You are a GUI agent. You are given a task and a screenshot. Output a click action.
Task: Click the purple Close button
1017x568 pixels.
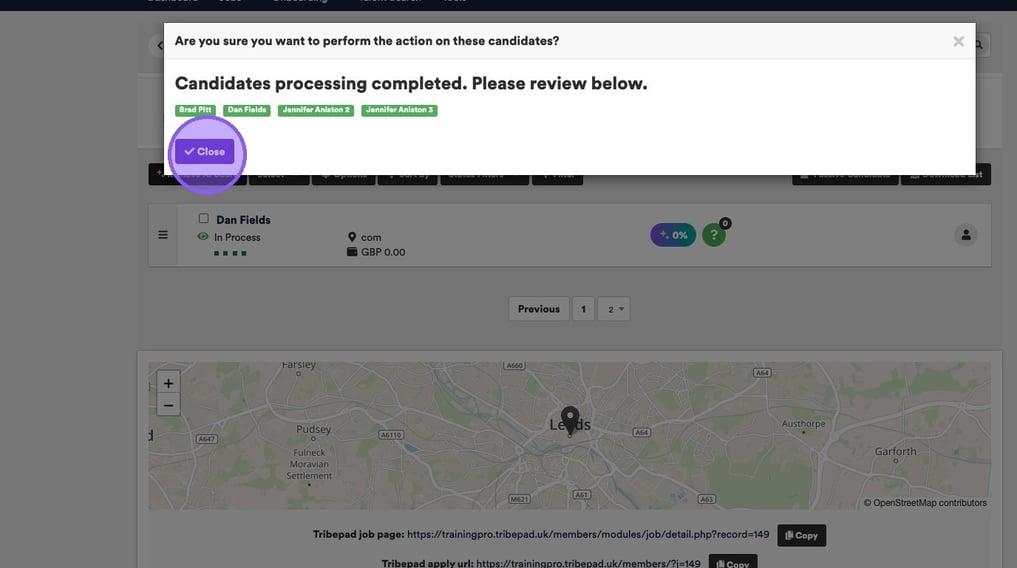click(x=205, y=151)
